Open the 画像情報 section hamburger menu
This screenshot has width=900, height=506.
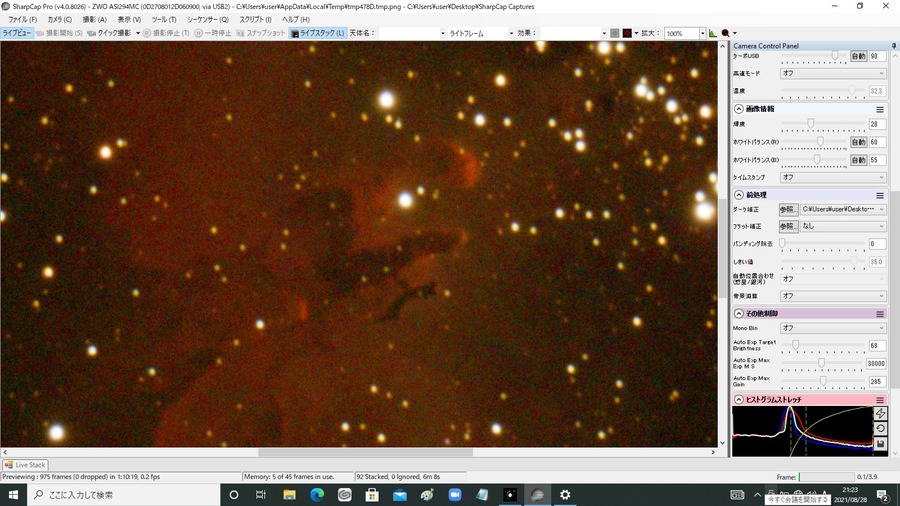(x=880, y=109)
